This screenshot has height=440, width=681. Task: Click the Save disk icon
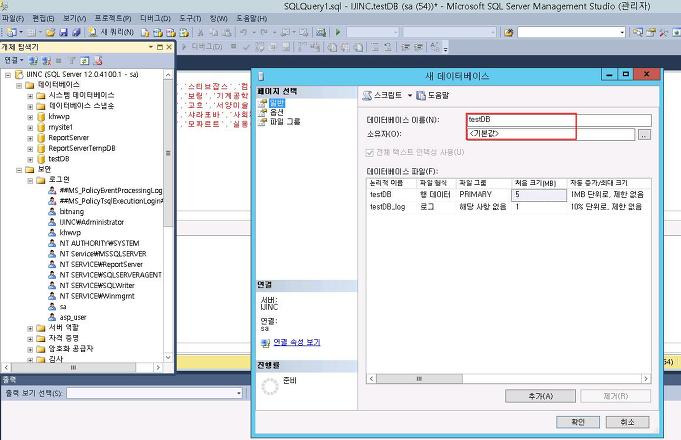(x=63, y=33)
